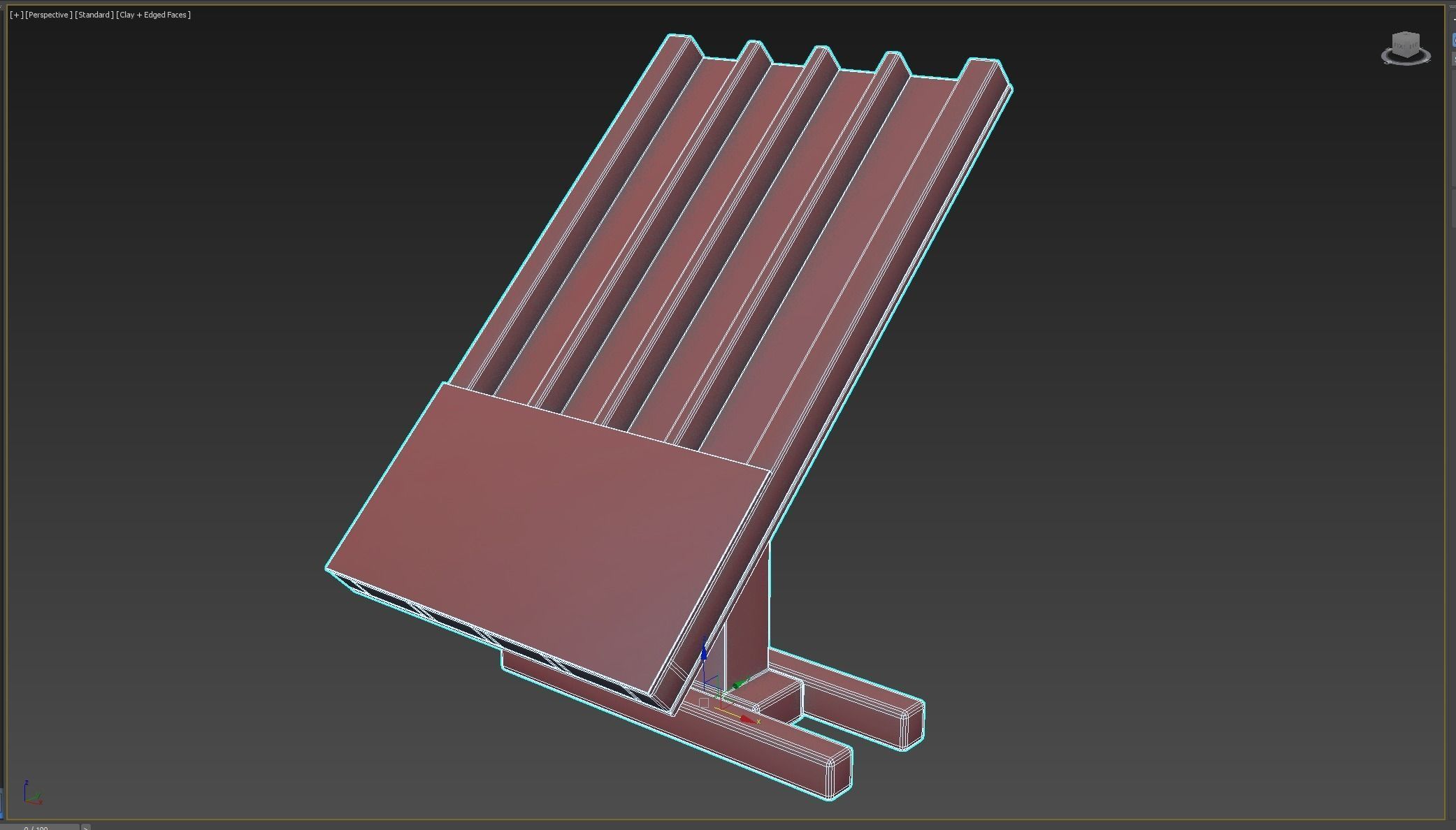Open the [Standard] per-view settings menu
Screen dimensions: 1456x830
coord(94,14)
